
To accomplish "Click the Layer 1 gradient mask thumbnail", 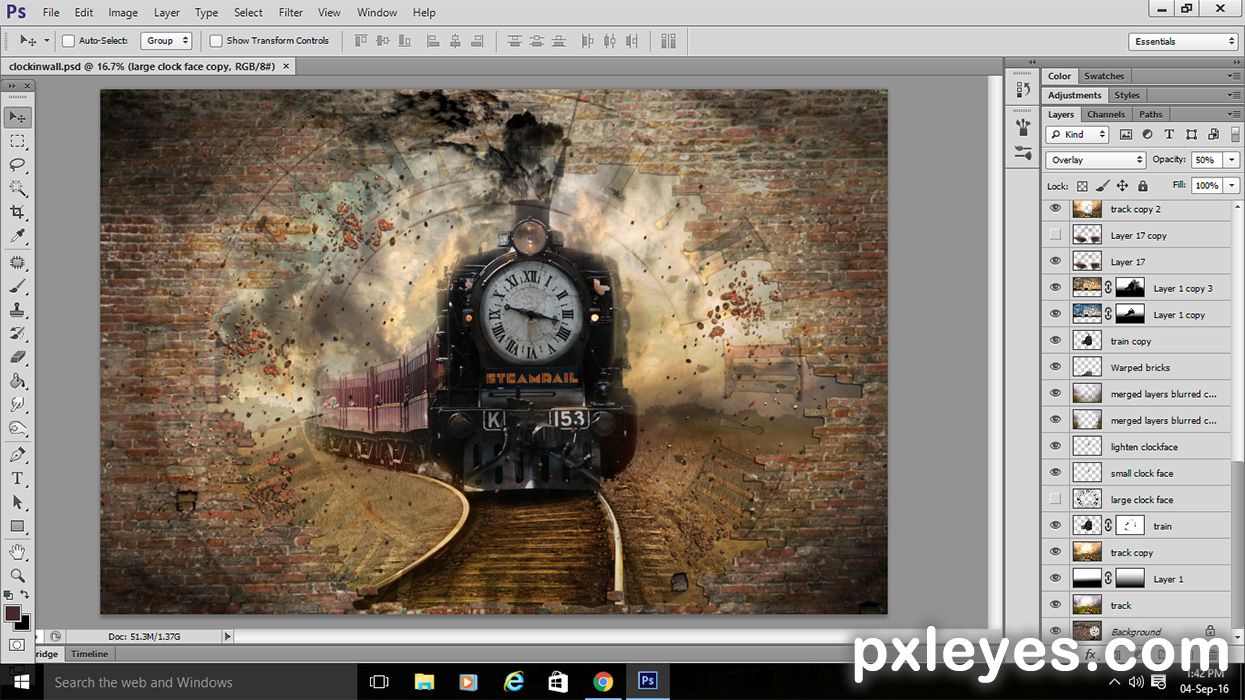I will [1130, 578].
